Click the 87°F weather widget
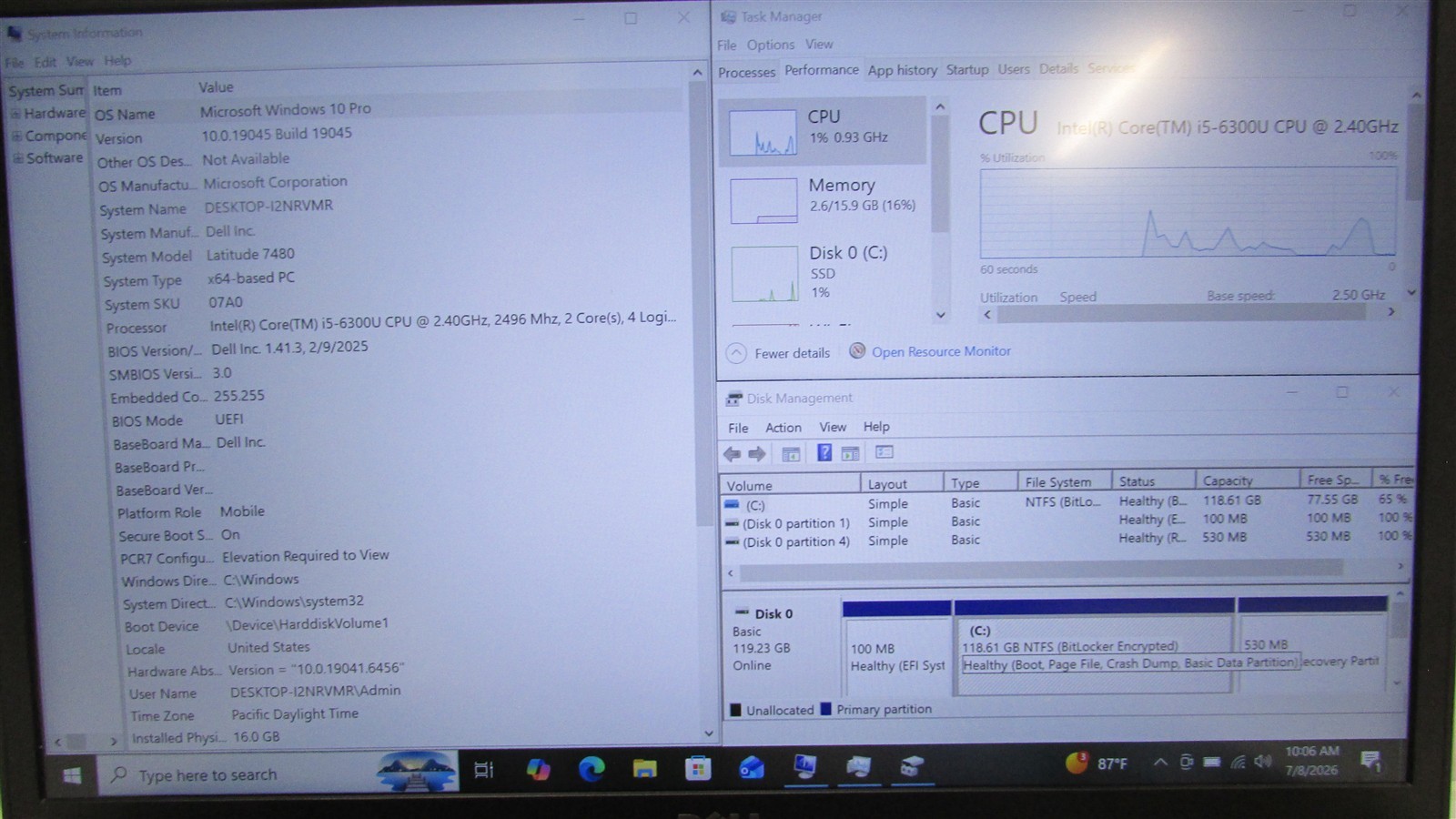The image size is (1456, 819). pyautogui.click(x=1097, y=763)
